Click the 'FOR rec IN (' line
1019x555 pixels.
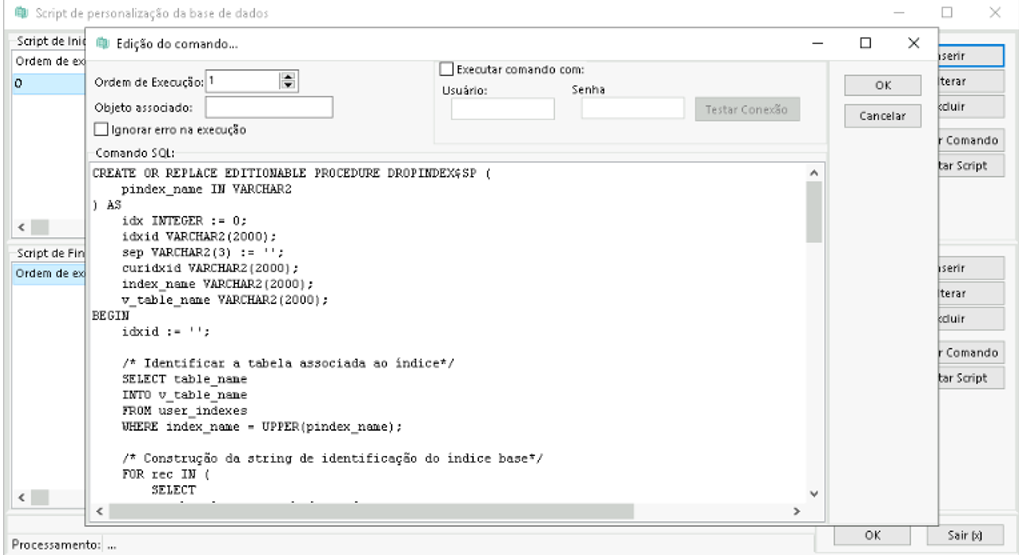tap(166, 474)
